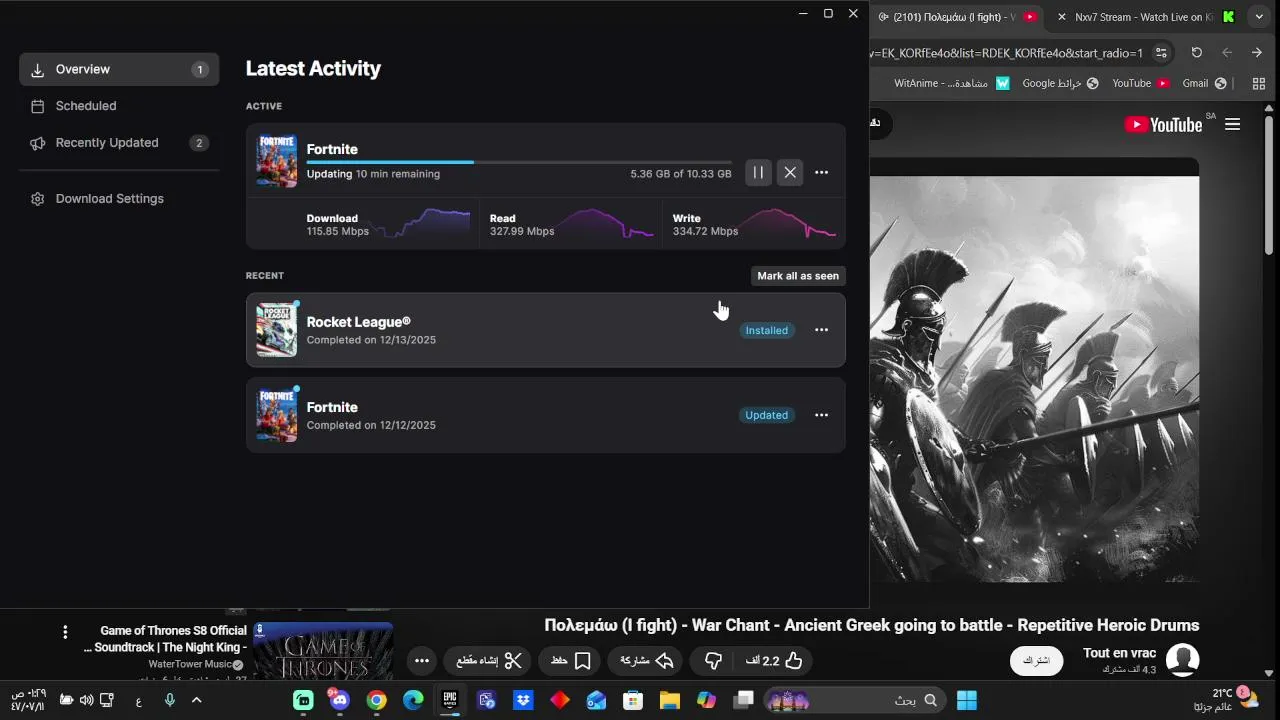Click the browser address bar URL
The image size is (1280, 720).
click(x=1007, y=53)
